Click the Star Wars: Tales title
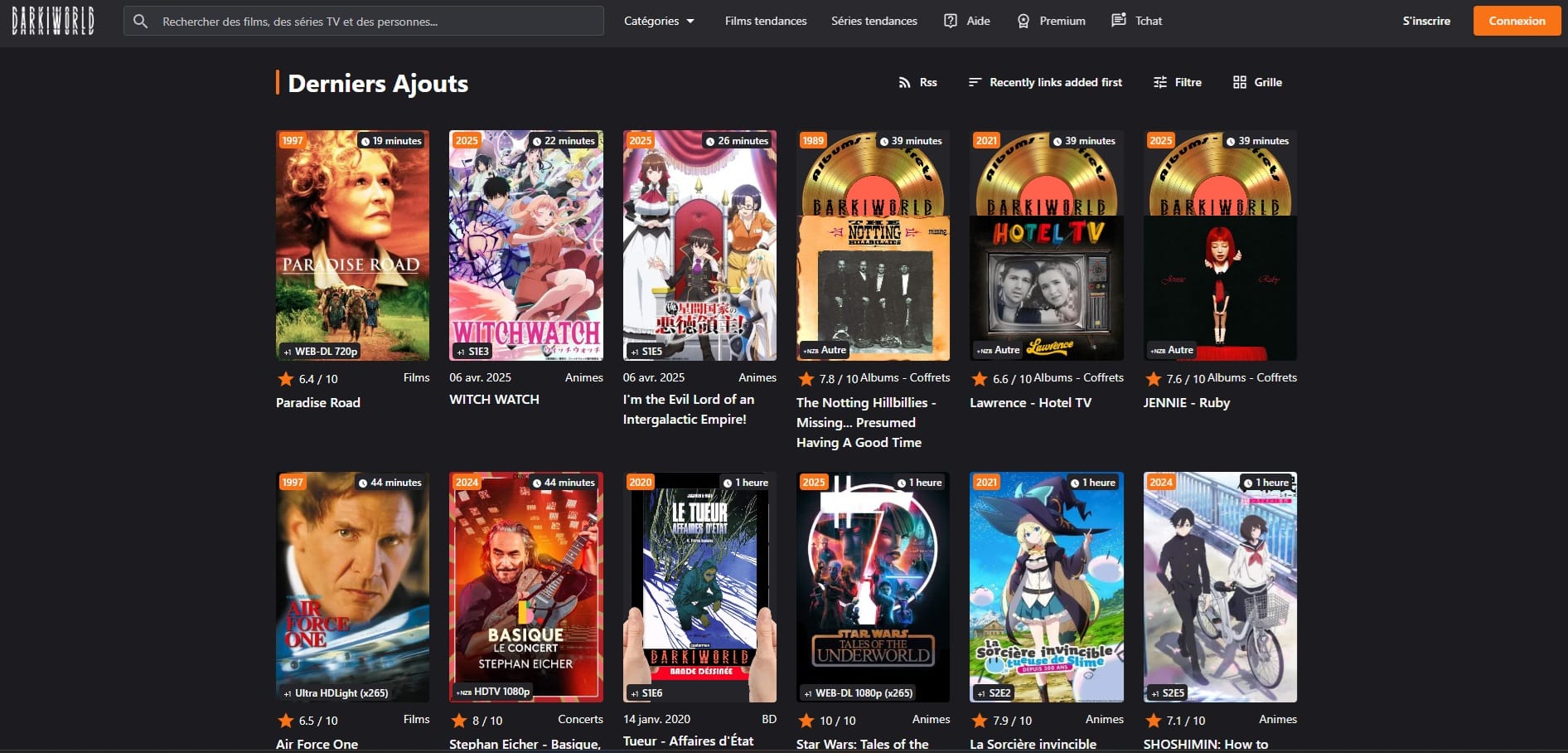This screenshot has height=753, width=1568. tap(863, 744)
